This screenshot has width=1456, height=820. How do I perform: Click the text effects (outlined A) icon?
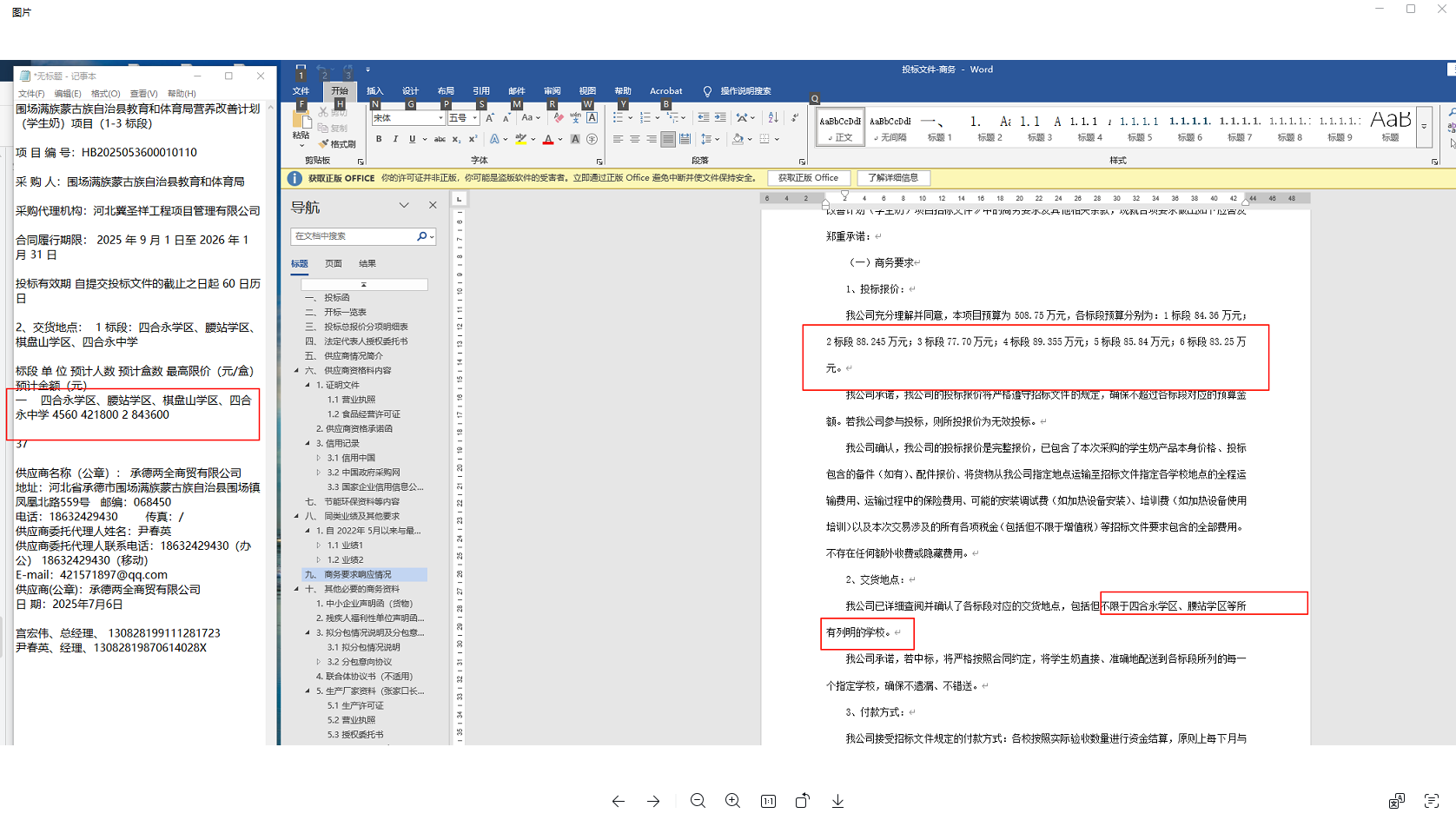(494, 139)
